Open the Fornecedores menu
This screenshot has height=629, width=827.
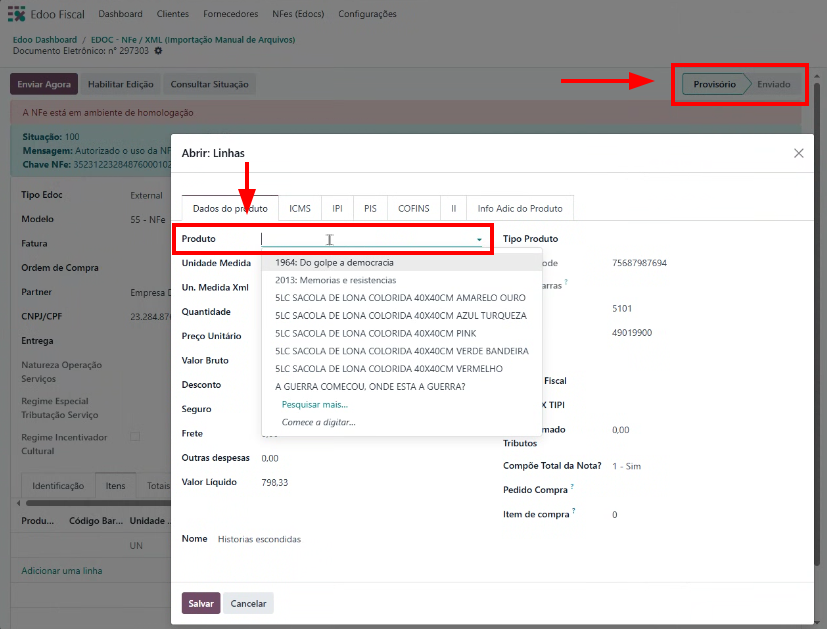click(230, 14)
